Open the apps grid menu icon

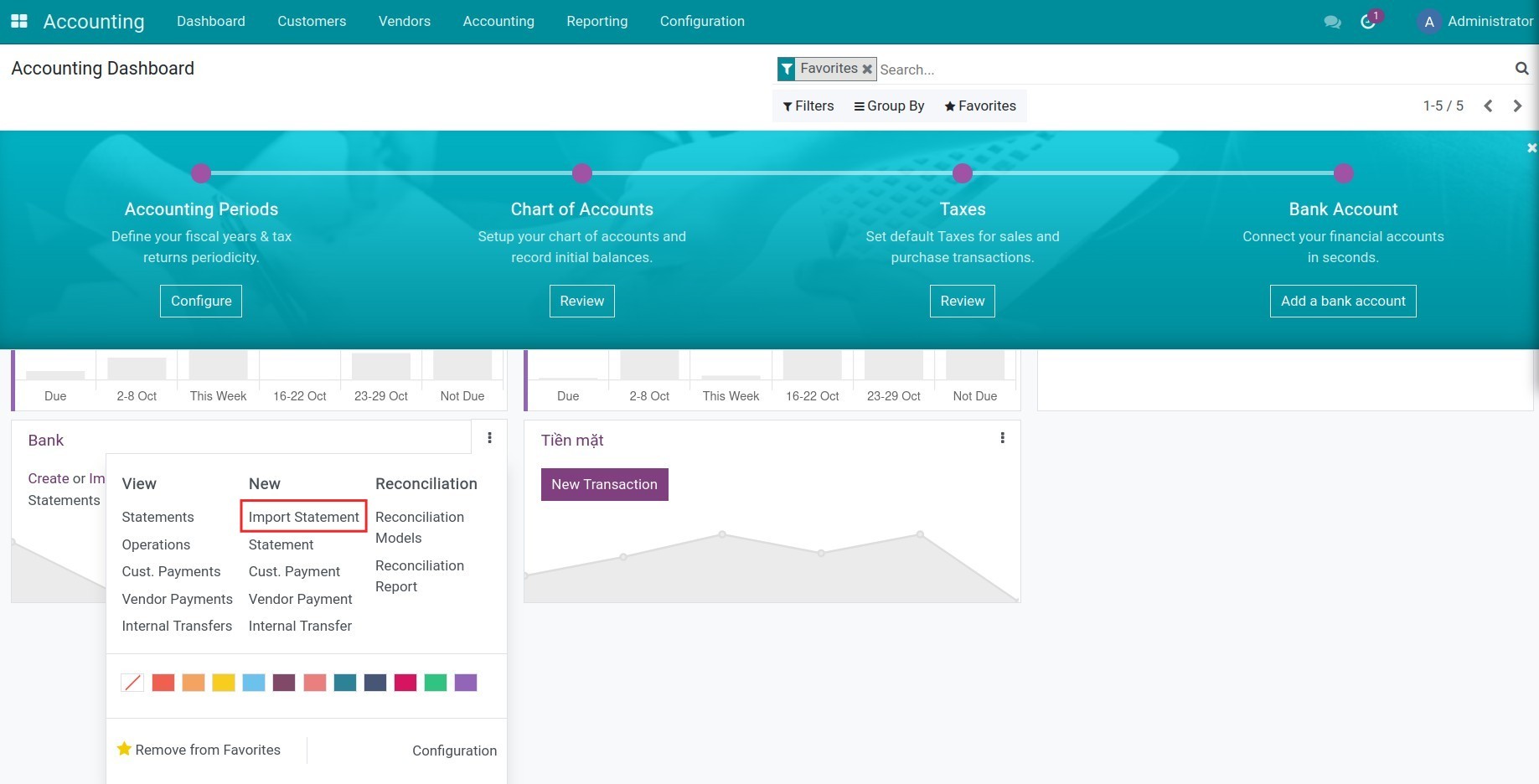18,21
